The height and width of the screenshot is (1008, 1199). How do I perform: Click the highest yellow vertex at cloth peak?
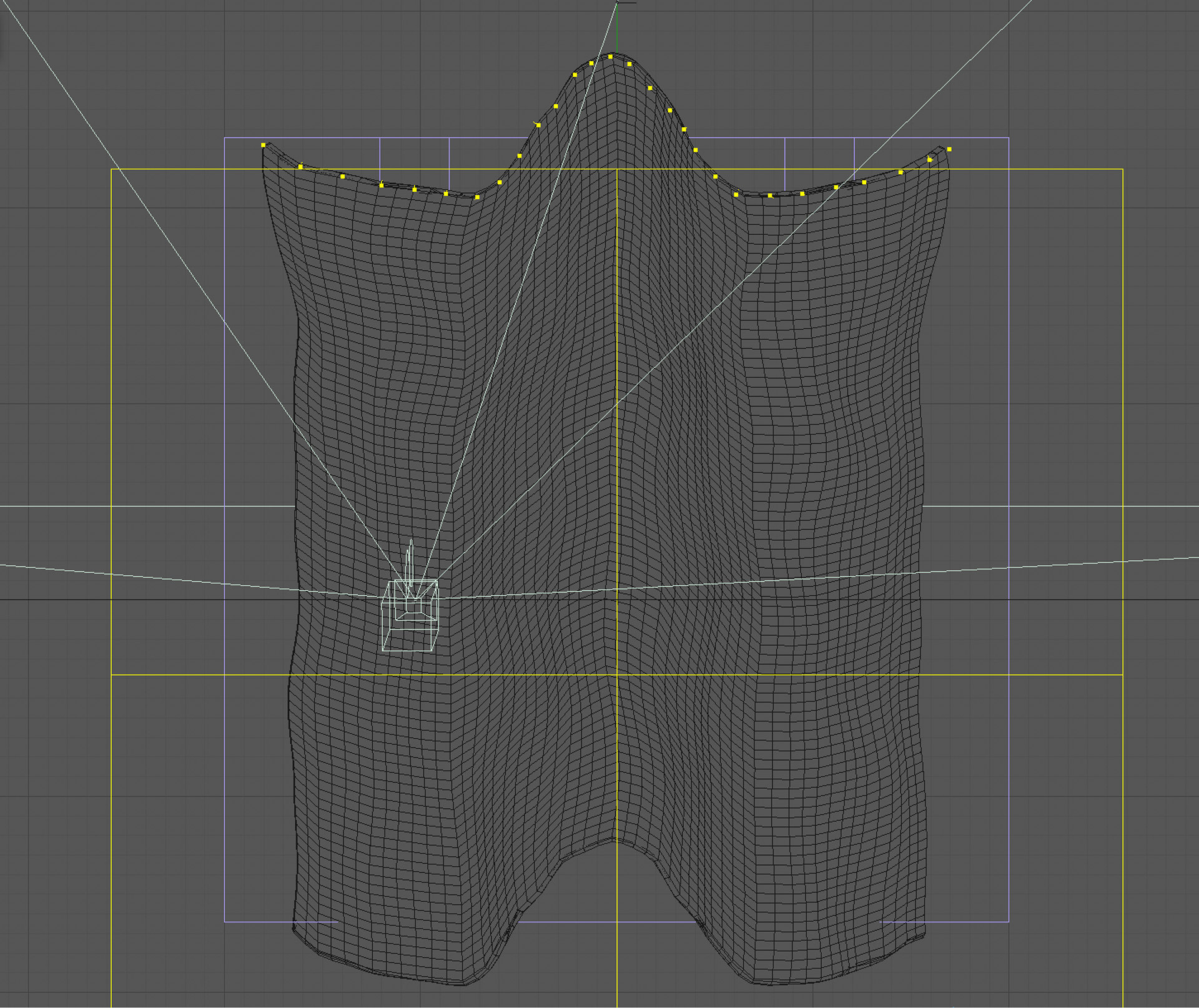611,57
